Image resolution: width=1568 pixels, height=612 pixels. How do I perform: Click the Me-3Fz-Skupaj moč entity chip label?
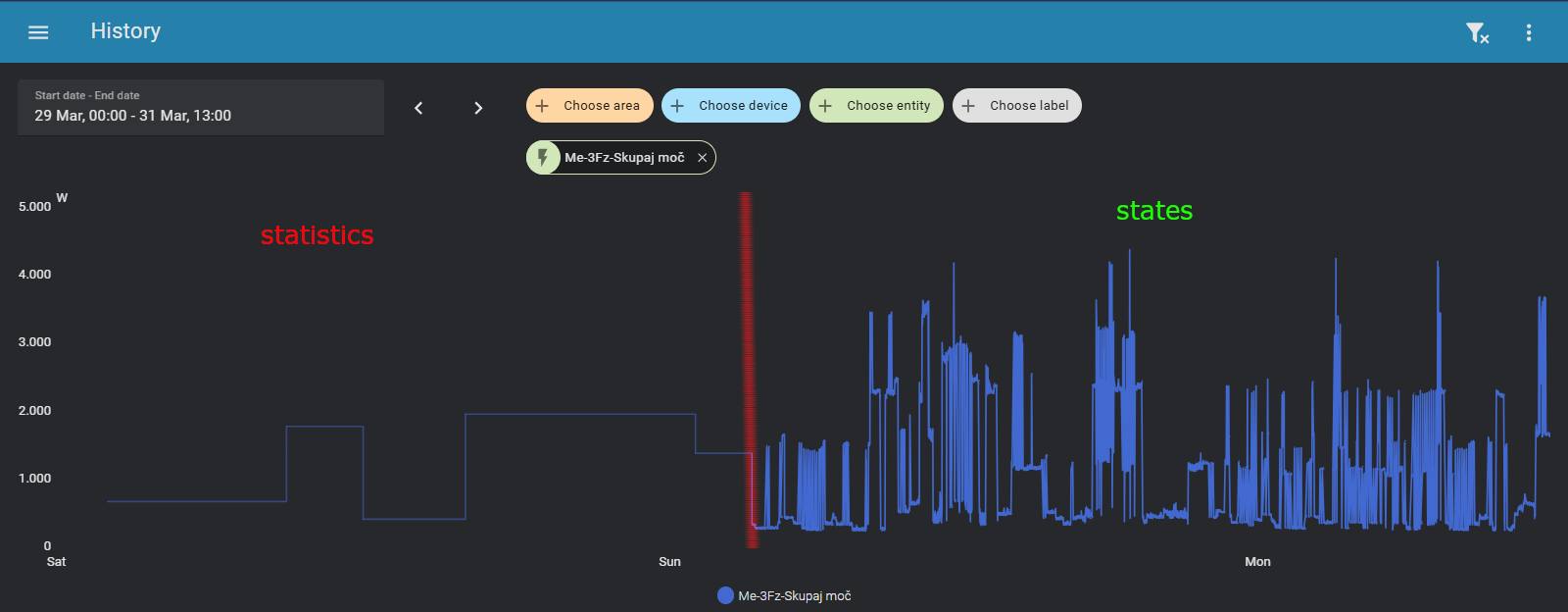(624, 158)
